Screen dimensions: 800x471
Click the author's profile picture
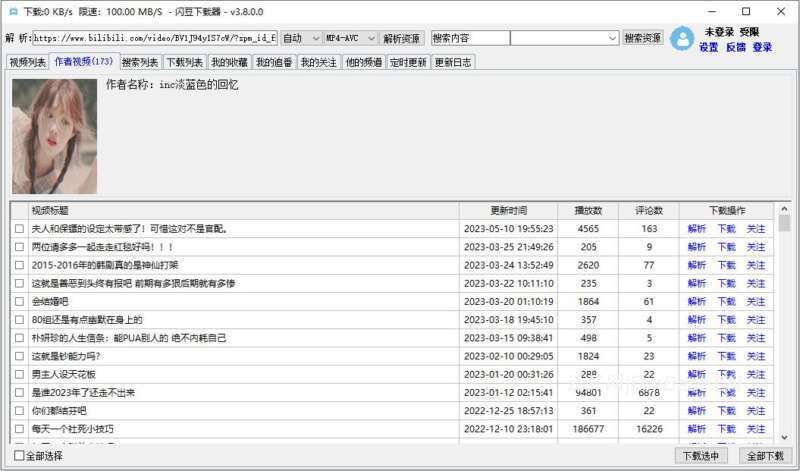click(x=55, y=136)
